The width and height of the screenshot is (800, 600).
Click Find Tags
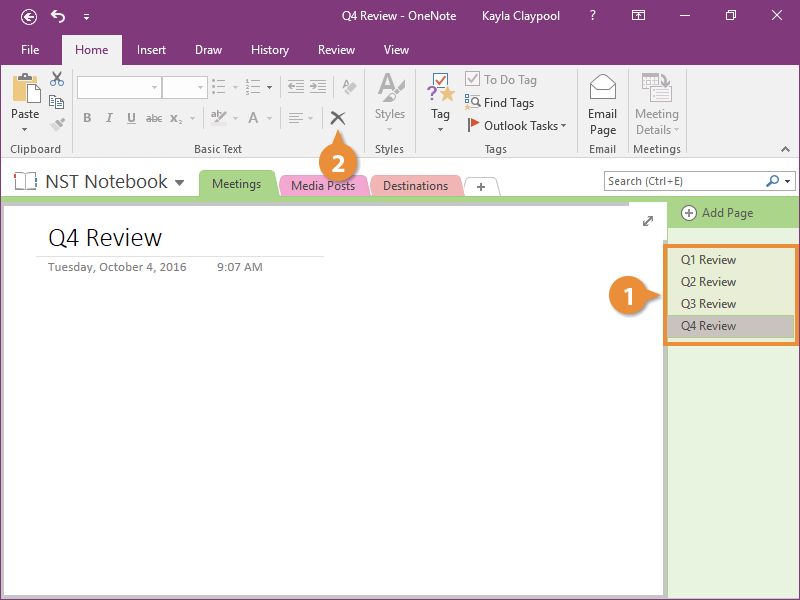coord(499,103)
